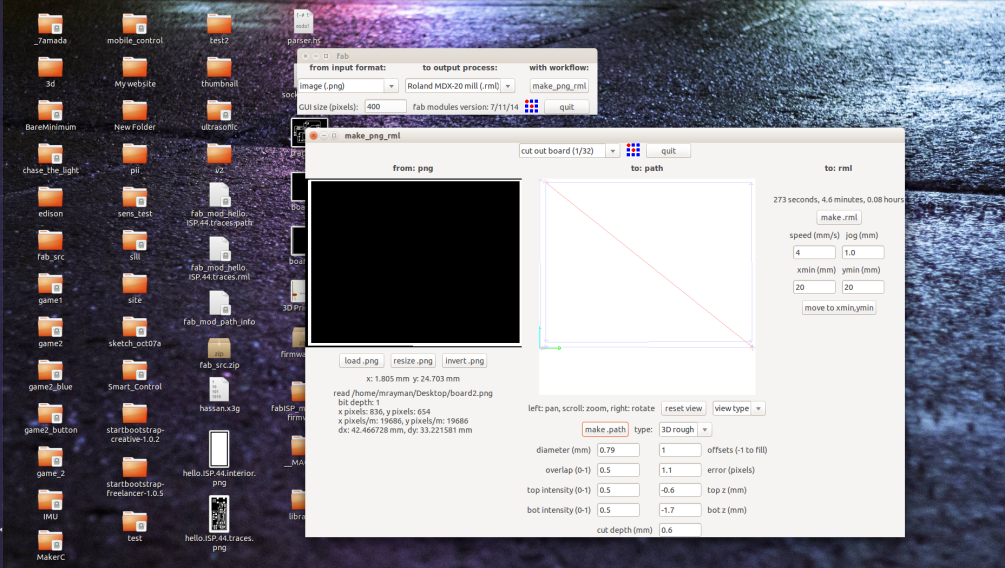This screenshot has width=1005, height=568.
Task: Click fab modules logo in make_png_rml window
Action: click(x=633, y=150)
